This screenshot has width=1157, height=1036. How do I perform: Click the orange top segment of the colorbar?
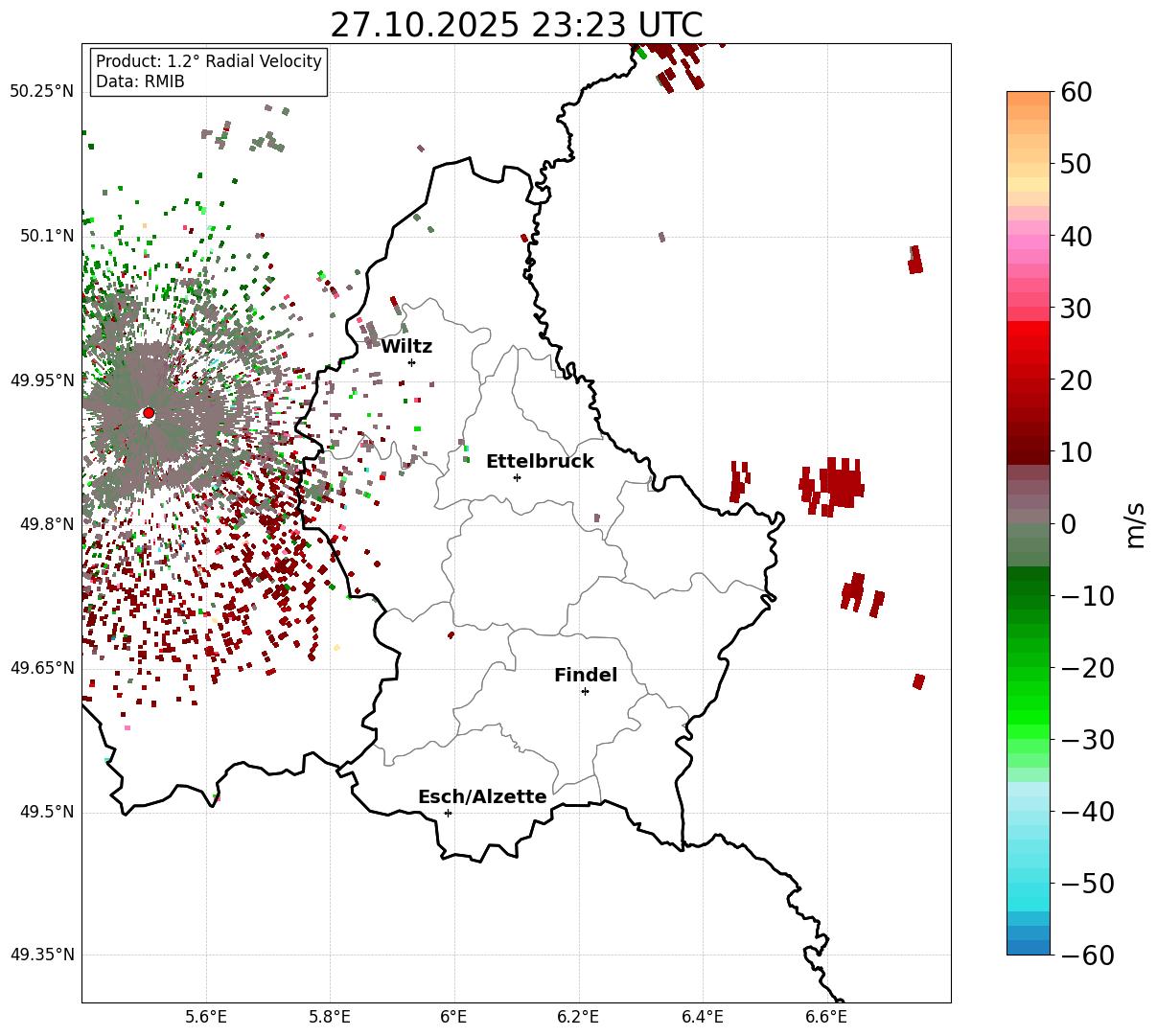1029,99
